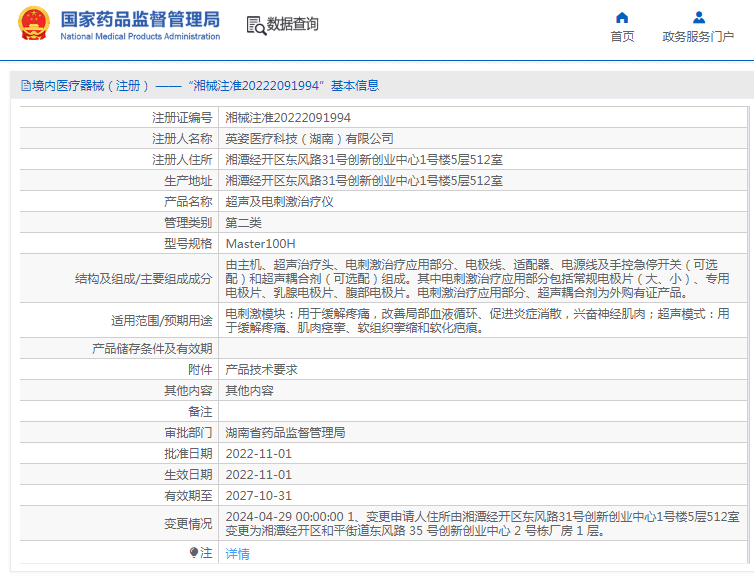
Task: Select product name 超声及电刺激治疗仪
Action: [279, 202]
